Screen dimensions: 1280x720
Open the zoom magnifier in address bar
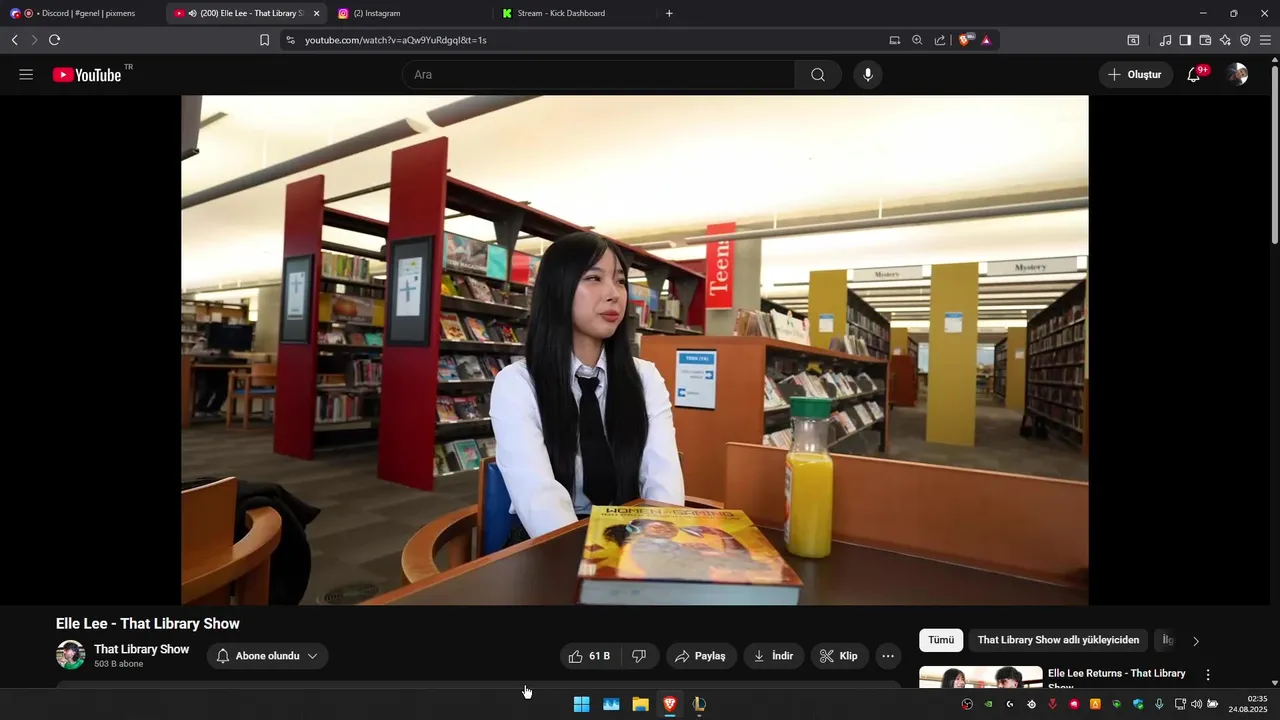pyautogui.click(x=917, y=40)
